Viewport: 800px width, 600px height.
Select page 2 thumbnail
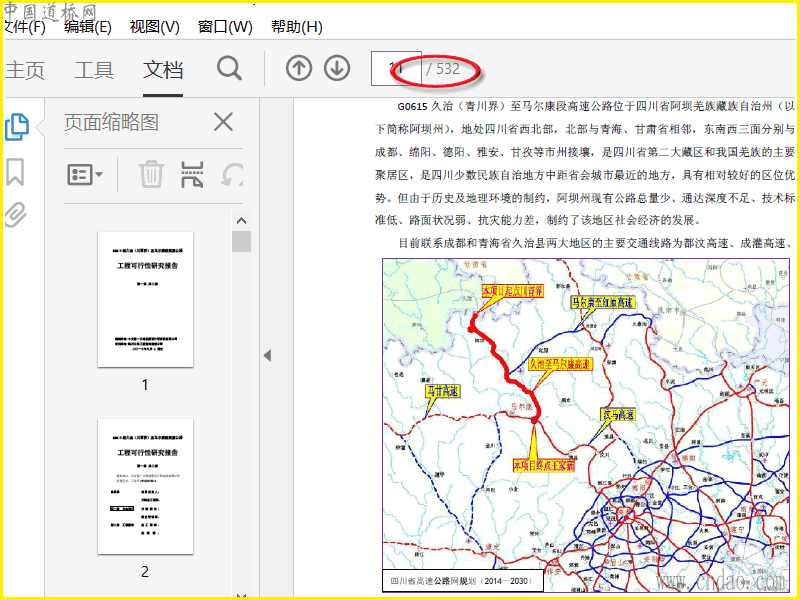145,486
